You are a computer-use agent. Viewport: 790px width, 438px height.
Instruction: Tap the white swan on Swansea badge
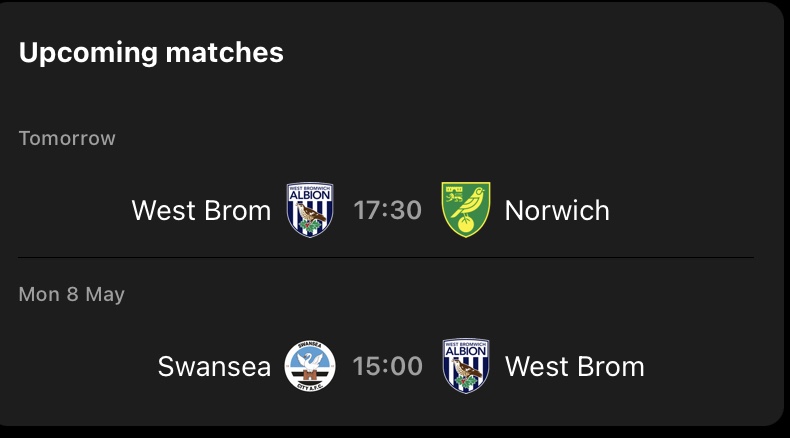[x=310, y=361]
